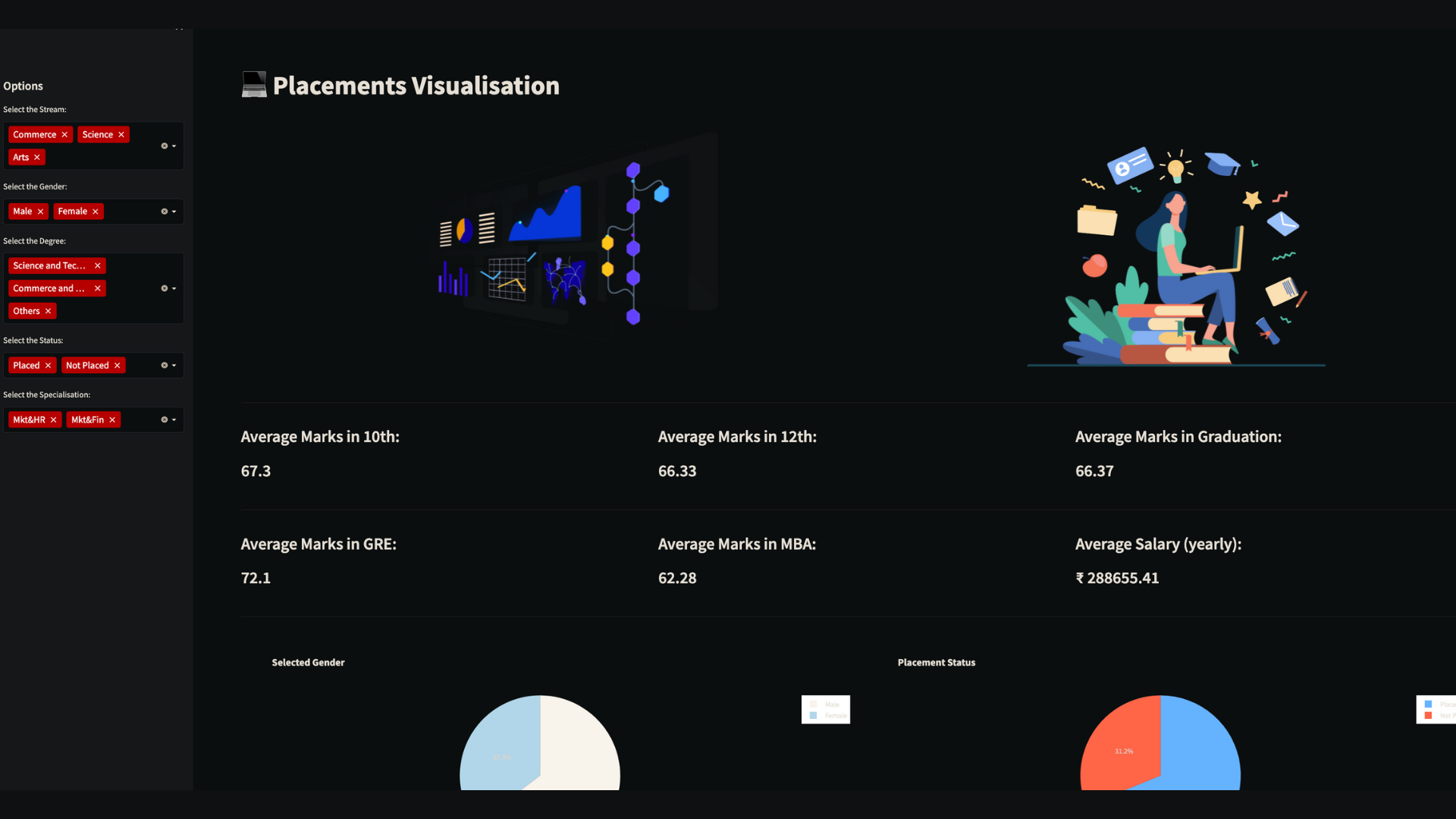
Task: Remove Arts filter tag
Action: (x=36, y=156)
